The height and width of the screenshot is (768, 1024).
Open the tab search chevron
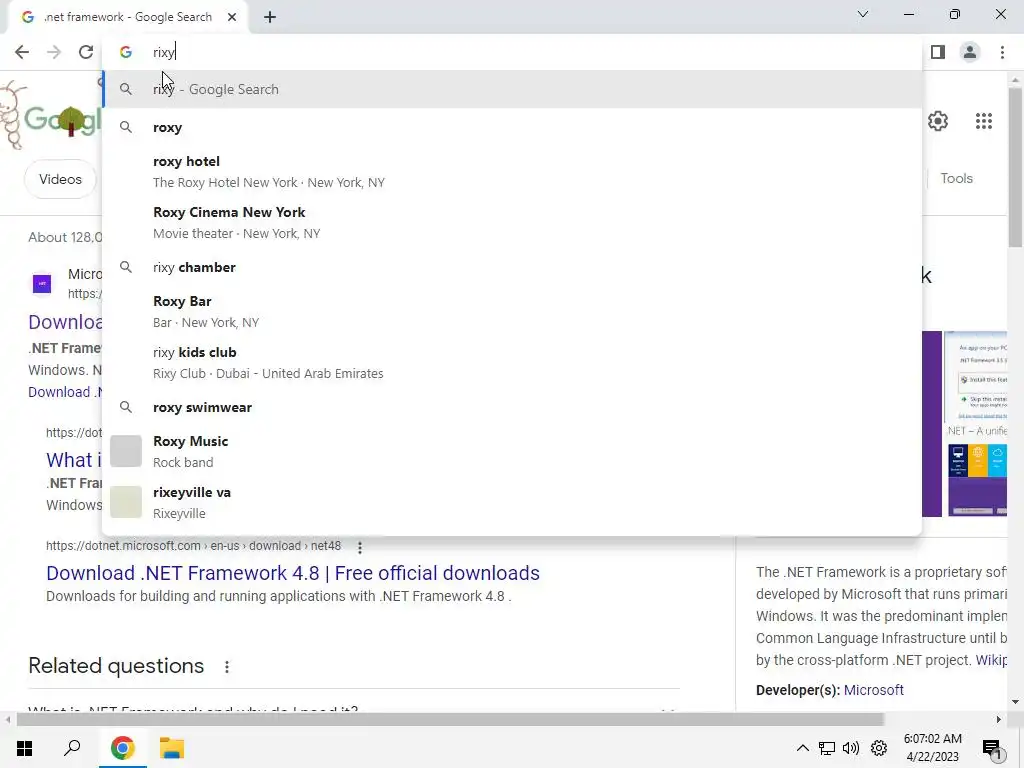863,14
